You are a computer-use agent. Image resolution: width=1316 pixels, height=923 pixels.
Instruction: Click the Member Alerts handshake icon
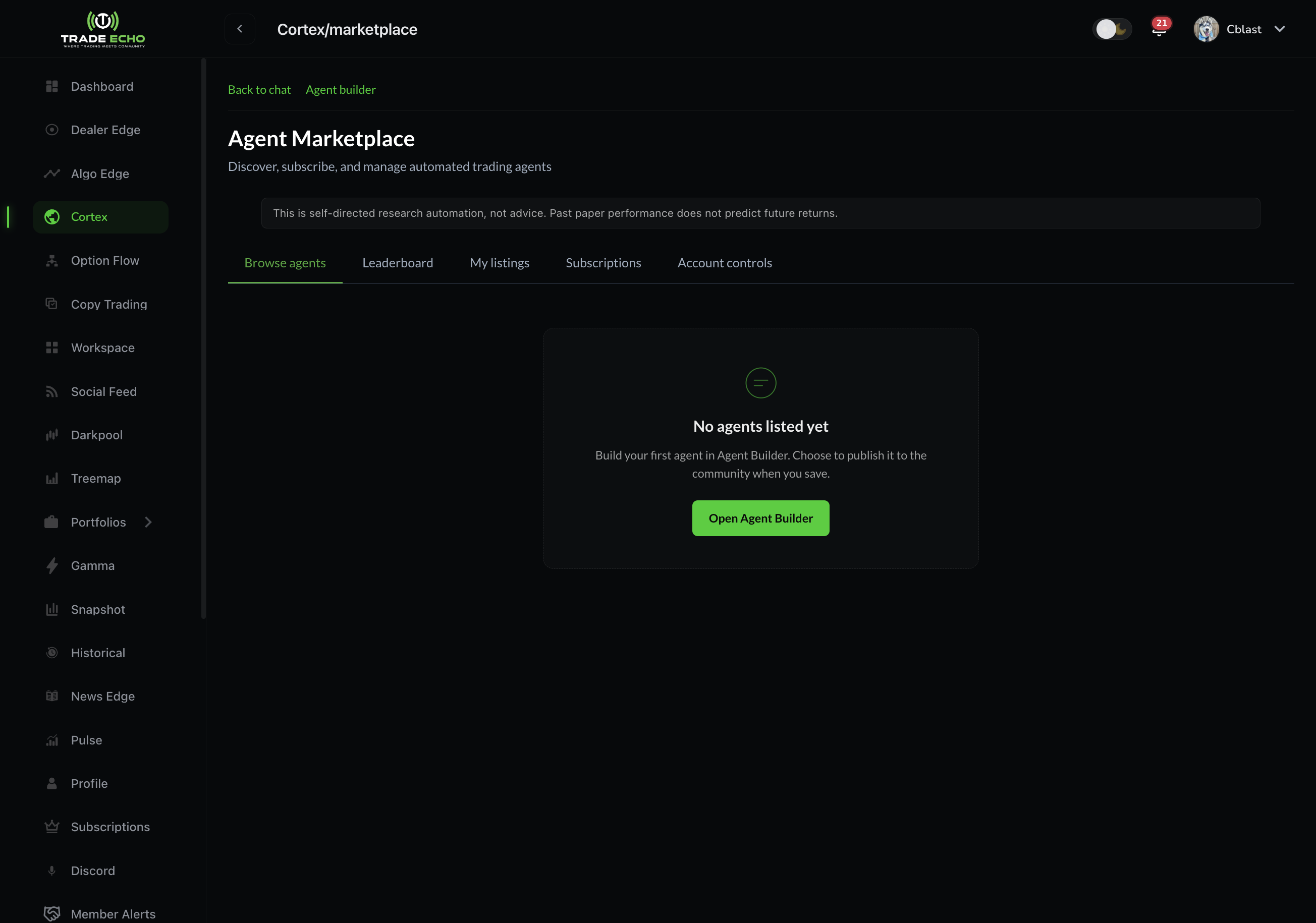(51, 914)
